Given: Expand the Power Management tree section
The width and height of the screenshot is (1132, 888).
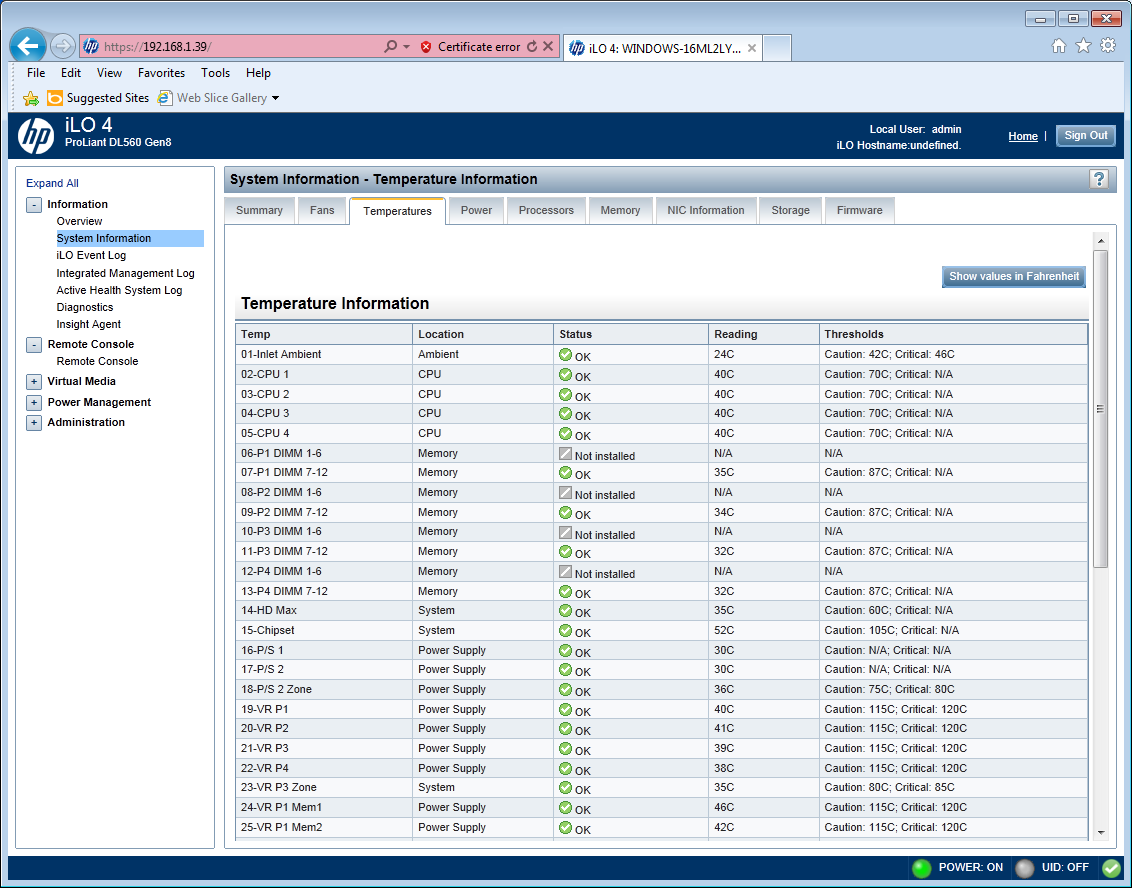Looking at the screenshot, I should 34,402.
